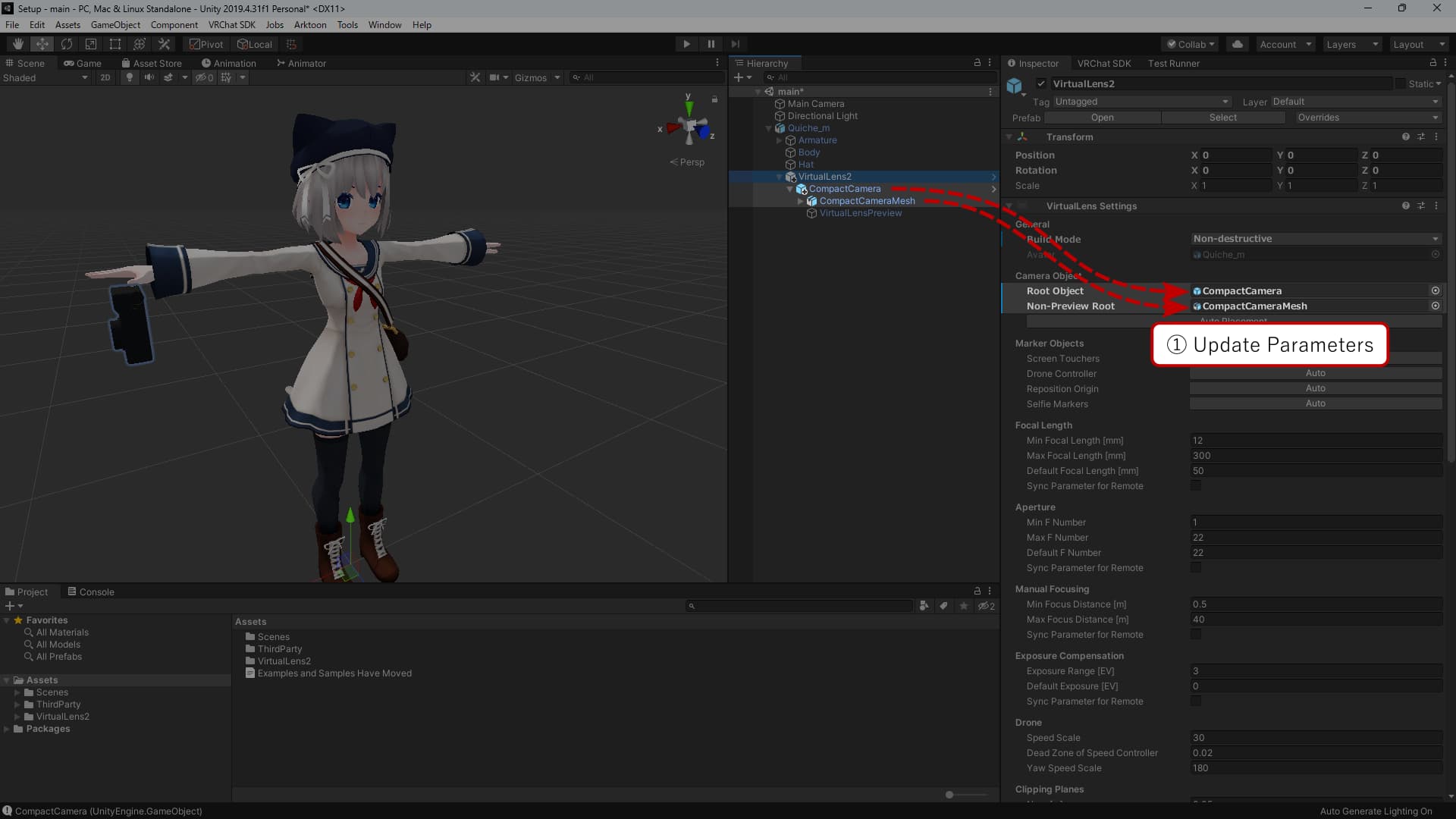
Task: Open Non-Preview Root object picker
Action: [x=1436, y=306]
